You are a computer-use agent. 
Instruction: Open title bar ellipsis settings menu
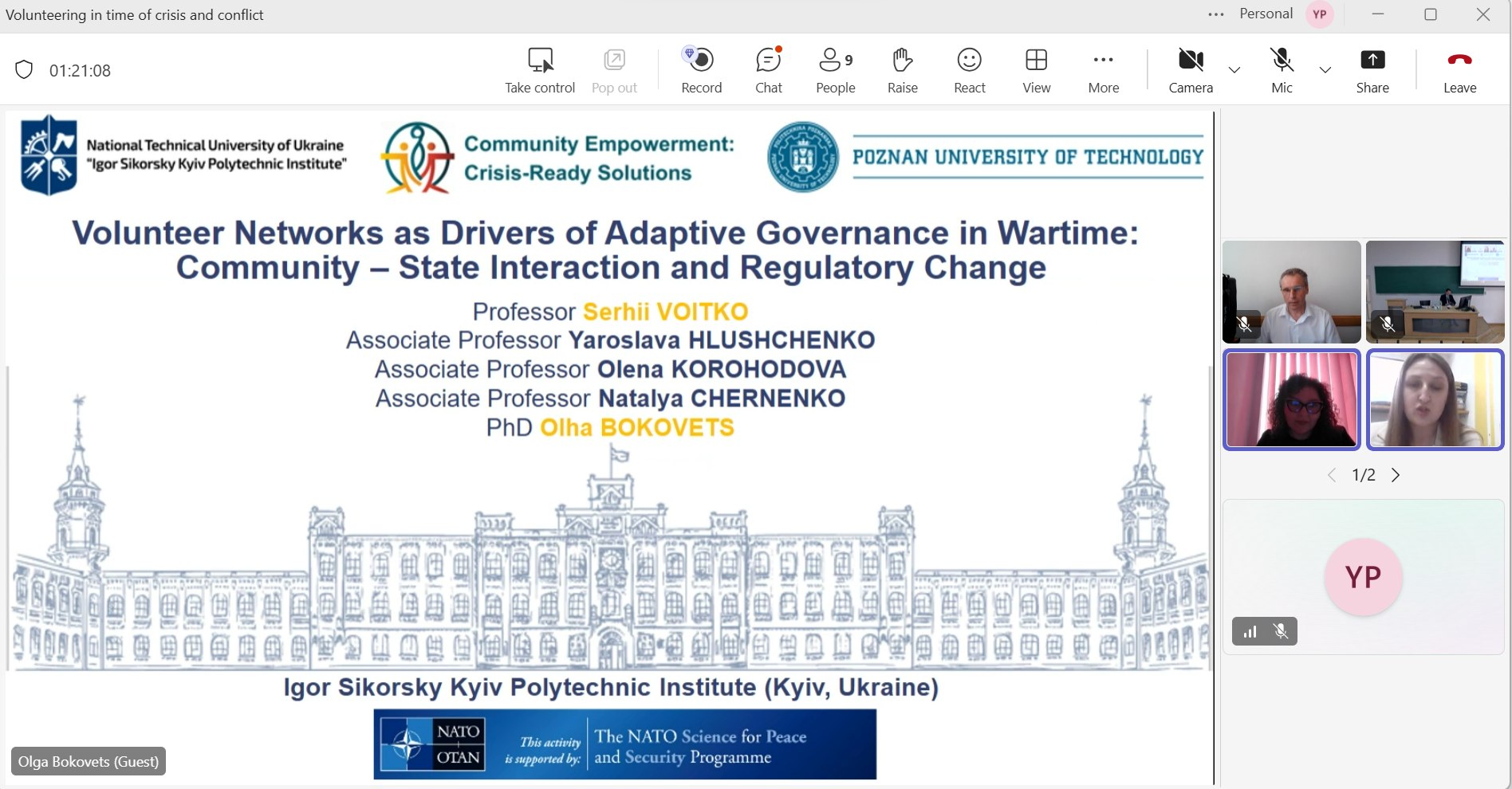pyautogui.click(x=1215, y=14)
